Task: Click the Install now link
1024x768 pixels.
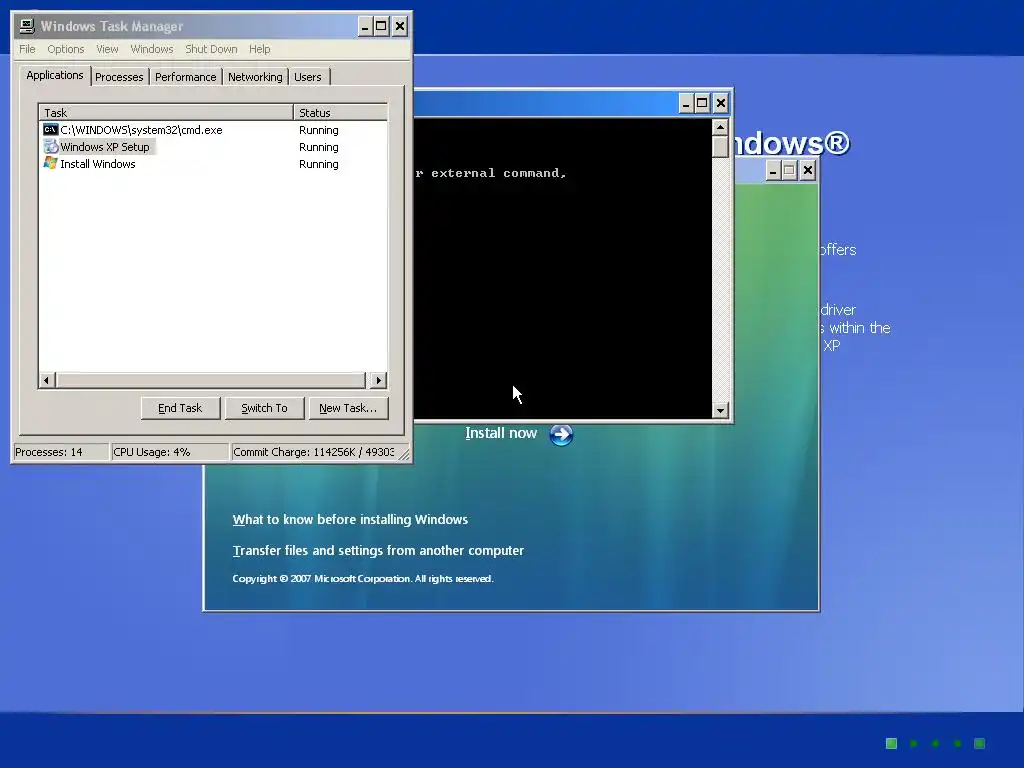Action: tap(501, 433)
